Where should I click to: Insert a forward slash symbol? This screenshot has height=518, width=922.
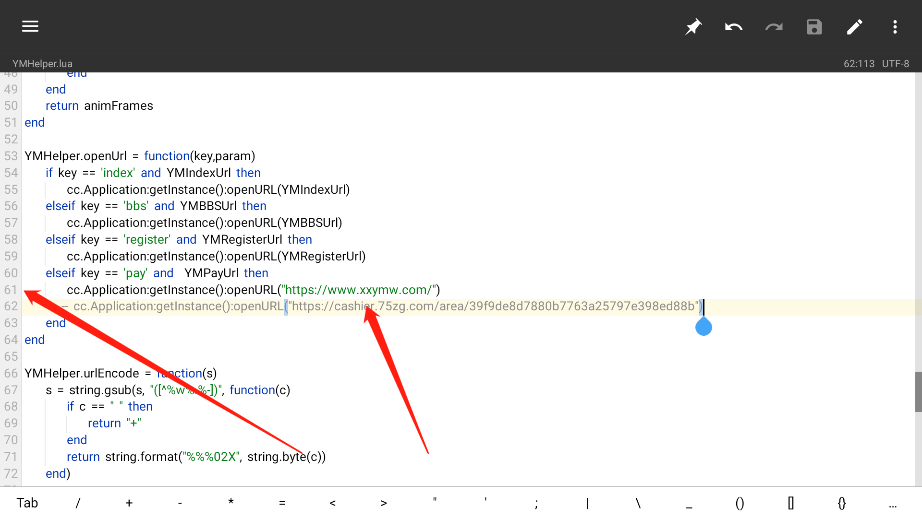click(78, 503)
